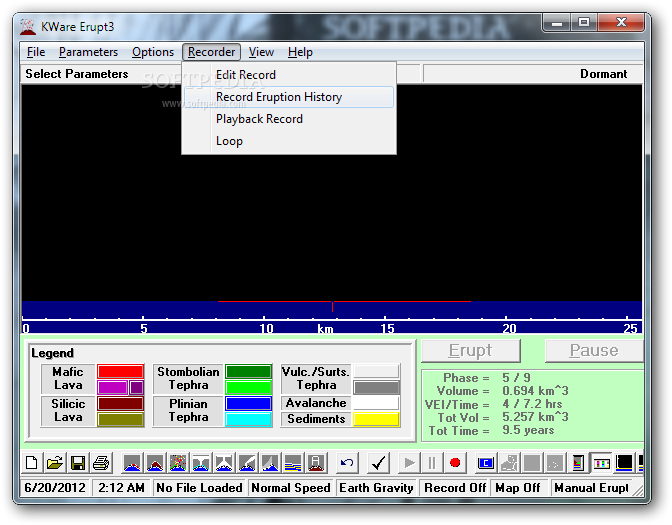The image size is (672, 525).
Task: Click the olive Silicic Lava swatch
Action: (120, 420)
